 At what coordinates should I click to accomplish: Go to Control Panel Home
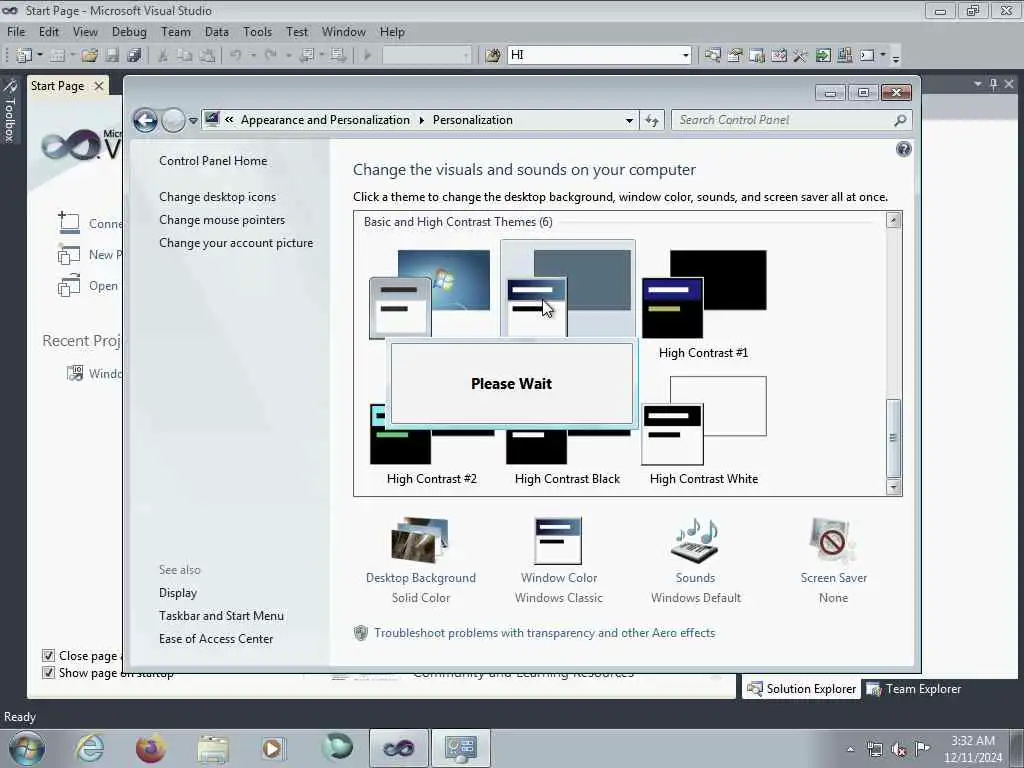[x=213, y=161]
